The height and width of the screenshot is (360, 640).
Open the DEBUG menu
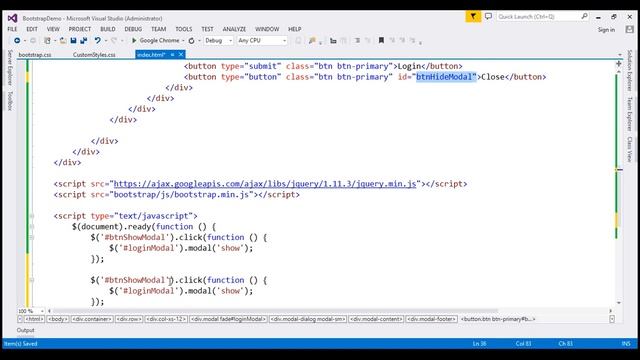(x=133, y=29)
